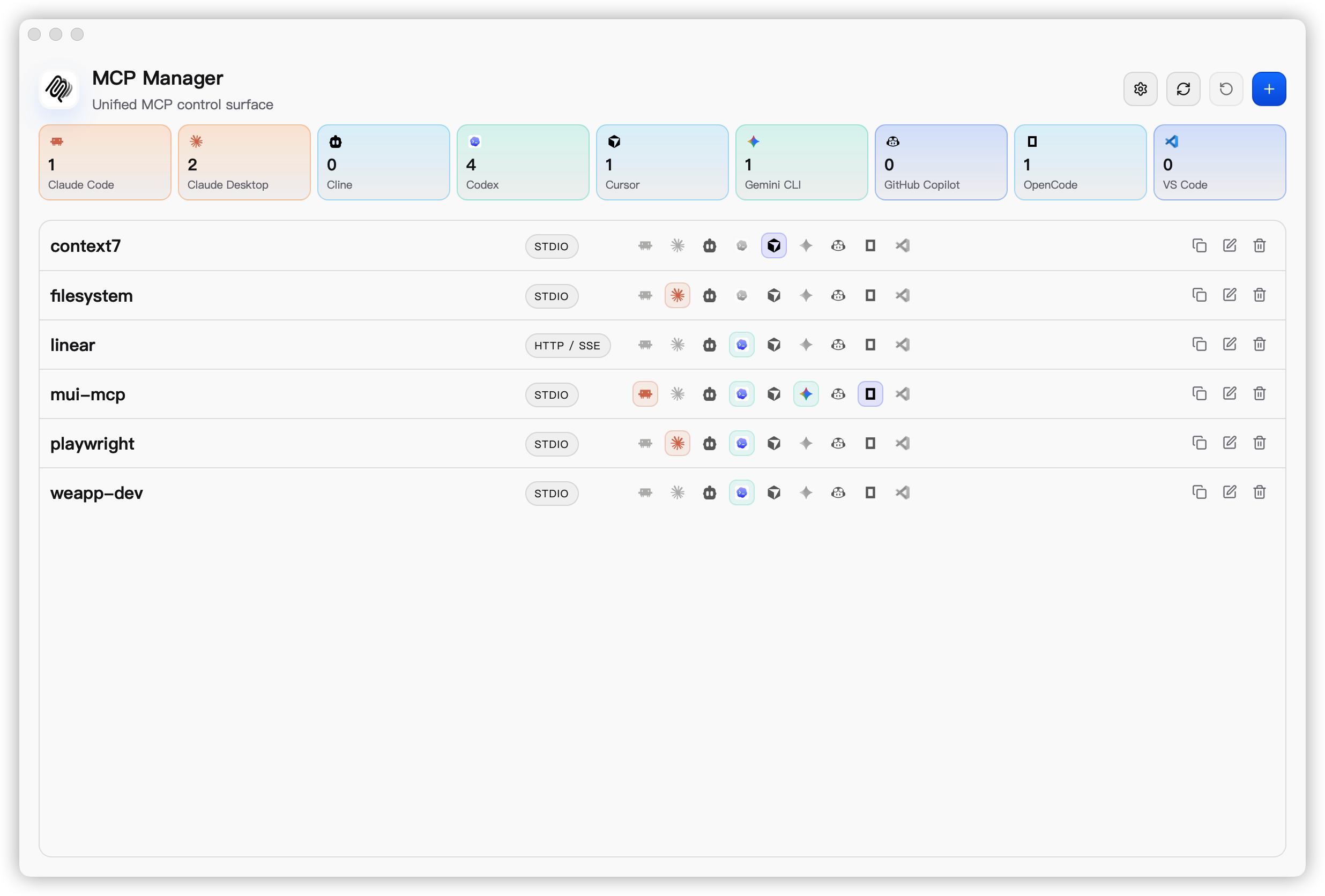
Task: Select the Claude Desktop client card
Action: pos(244,162)
